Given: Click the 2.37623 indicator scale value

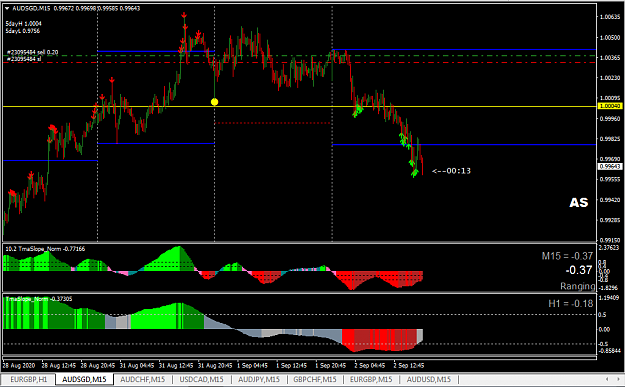Looking at the screenshot, I should coord(608,248).
